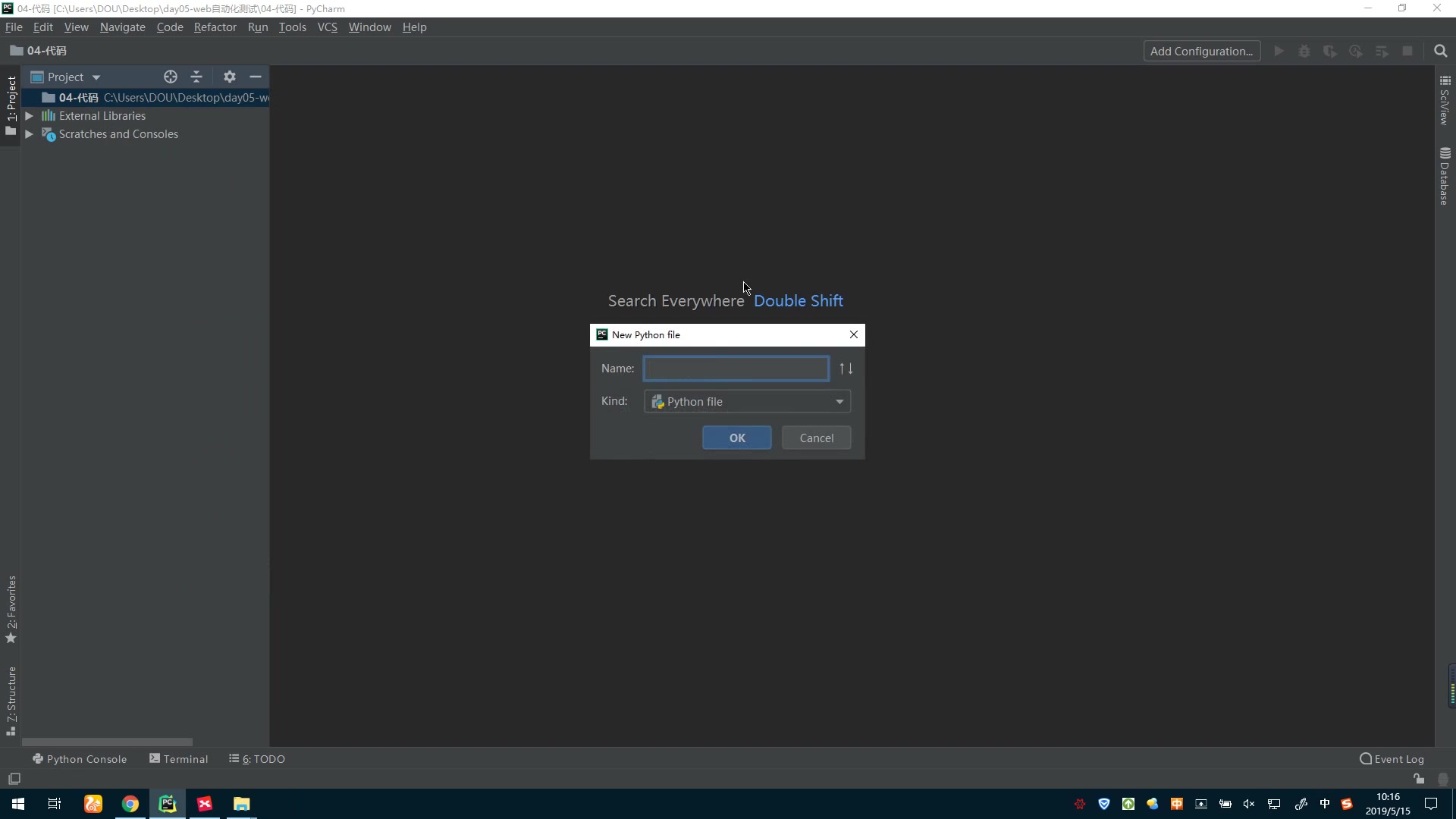Click the collapse all icon in Project panel

tap(196, 77)
